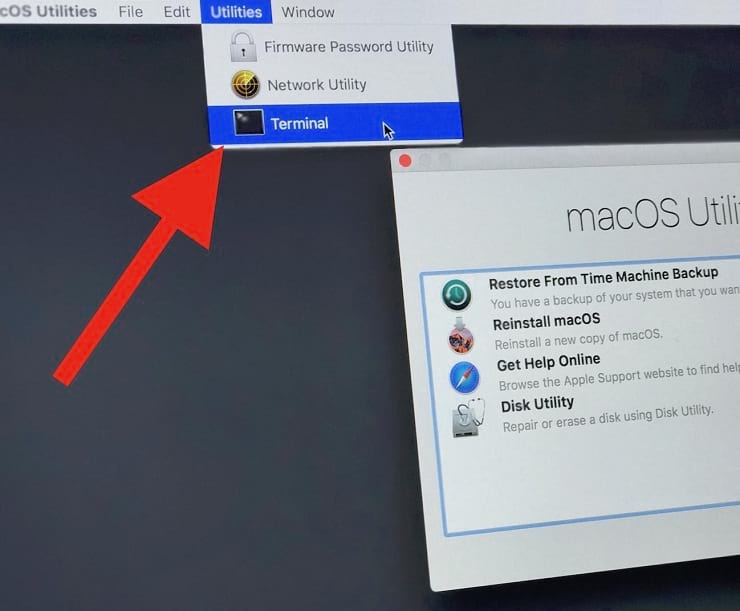Image resolution: width=740 pixels, height=611 pixels.
Task: Click the black Terminal icon in the menu
Action: 249,123
